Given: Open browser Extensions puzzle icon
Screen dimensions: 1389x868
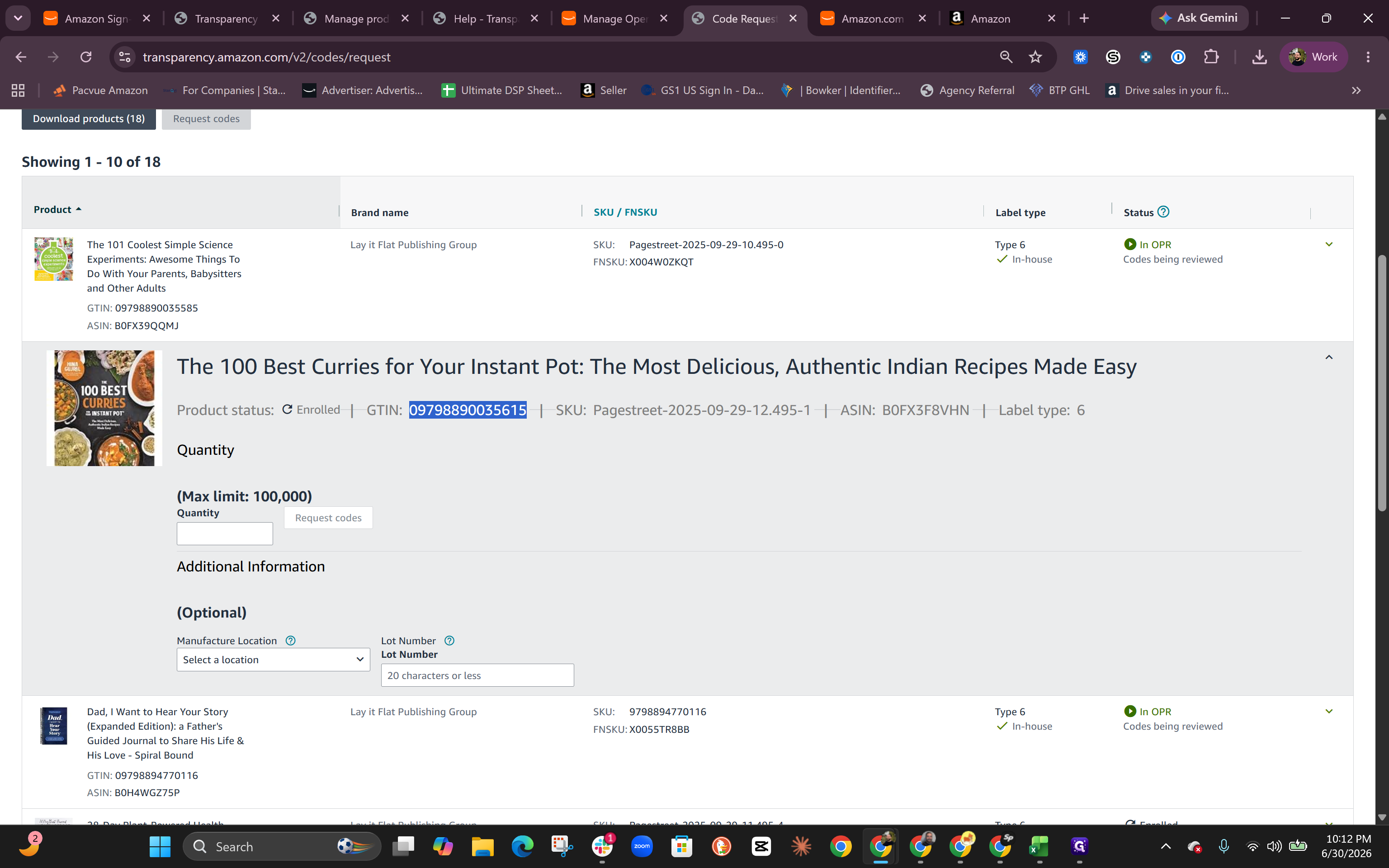Looking at the screenshot, I should 1211,57.
